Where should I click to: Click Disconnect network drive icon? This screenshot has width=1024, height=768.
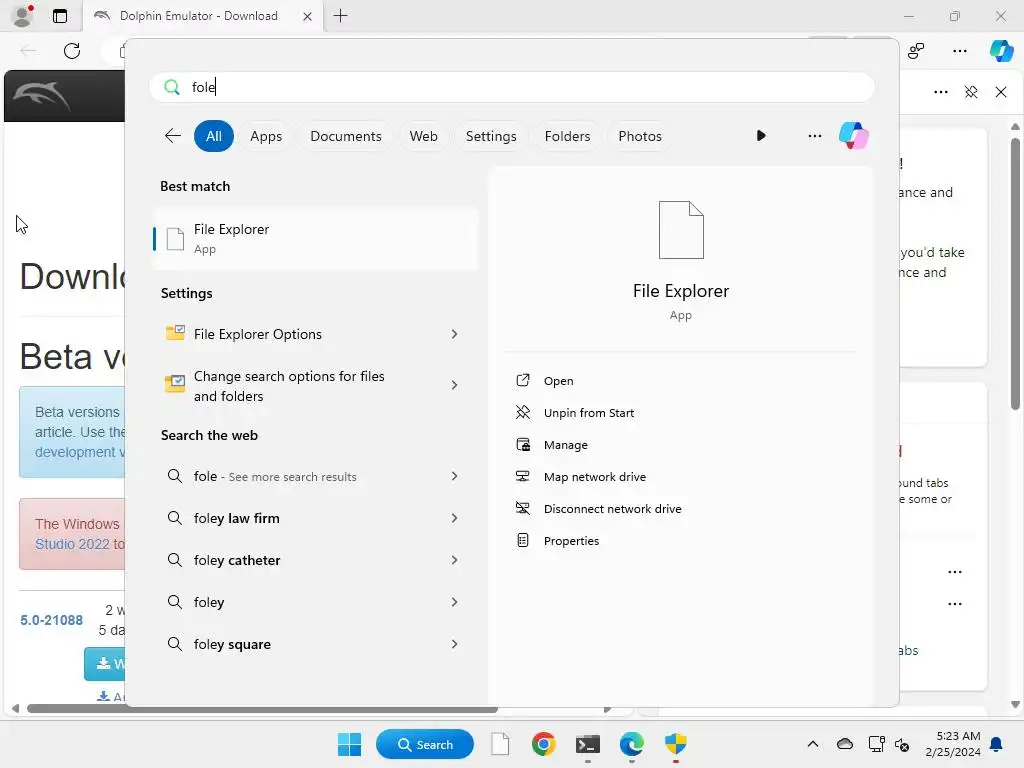click(523, 508)
